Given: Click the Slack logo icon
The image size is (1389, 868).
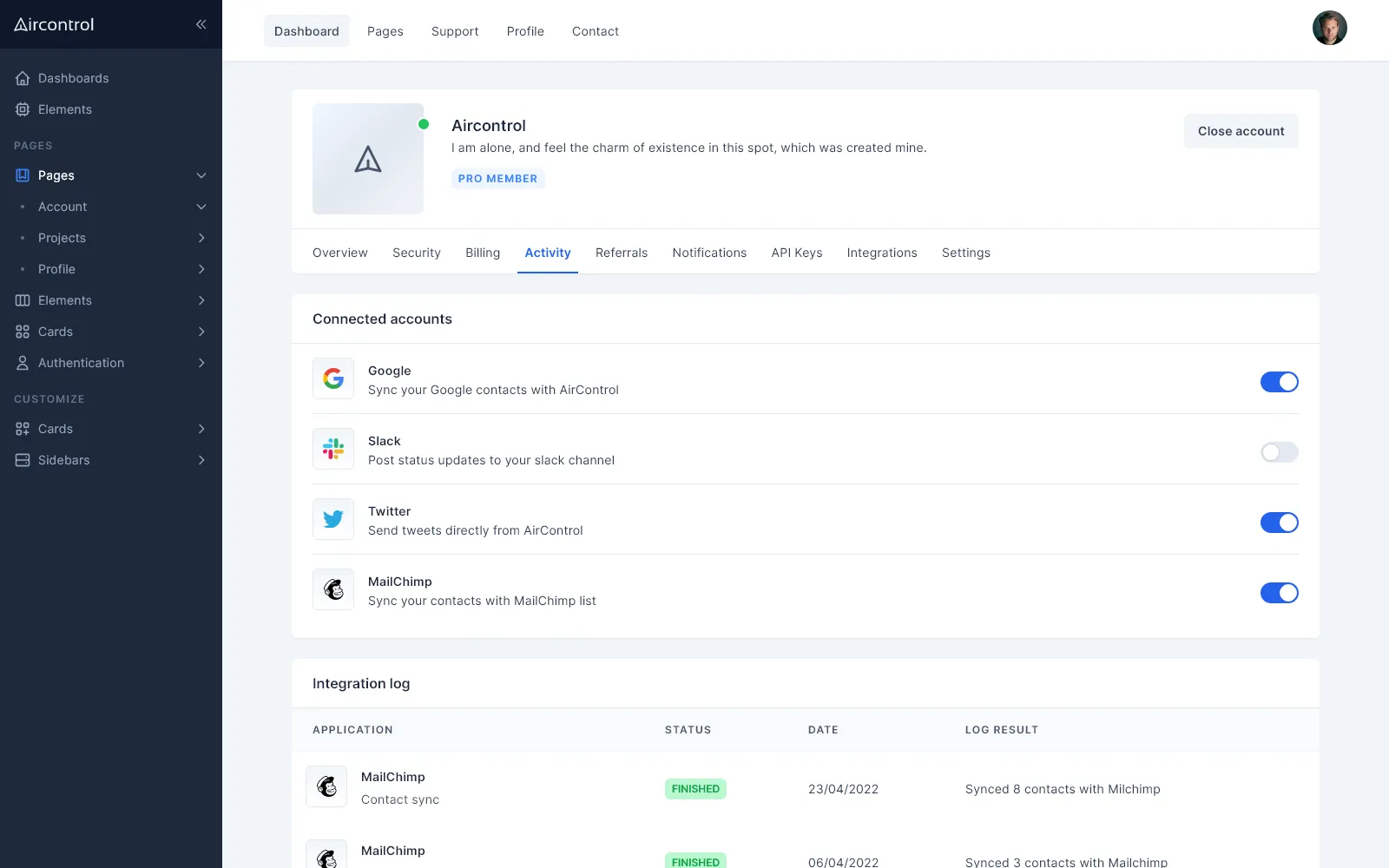Looking at the screenshot, I should click(333, 449).
